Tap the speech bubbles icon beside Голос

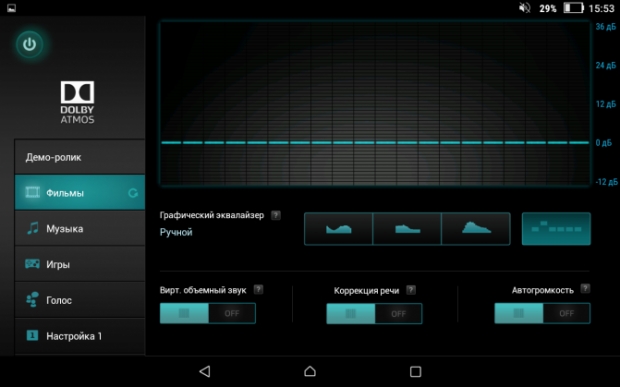click(32, 299)
